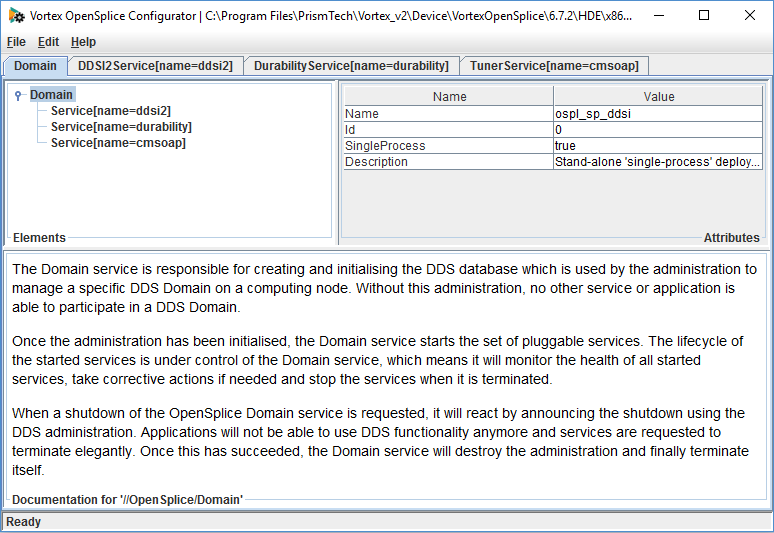Click the Name column header
This screenshot has width=774, height=533.
point(448,96)
